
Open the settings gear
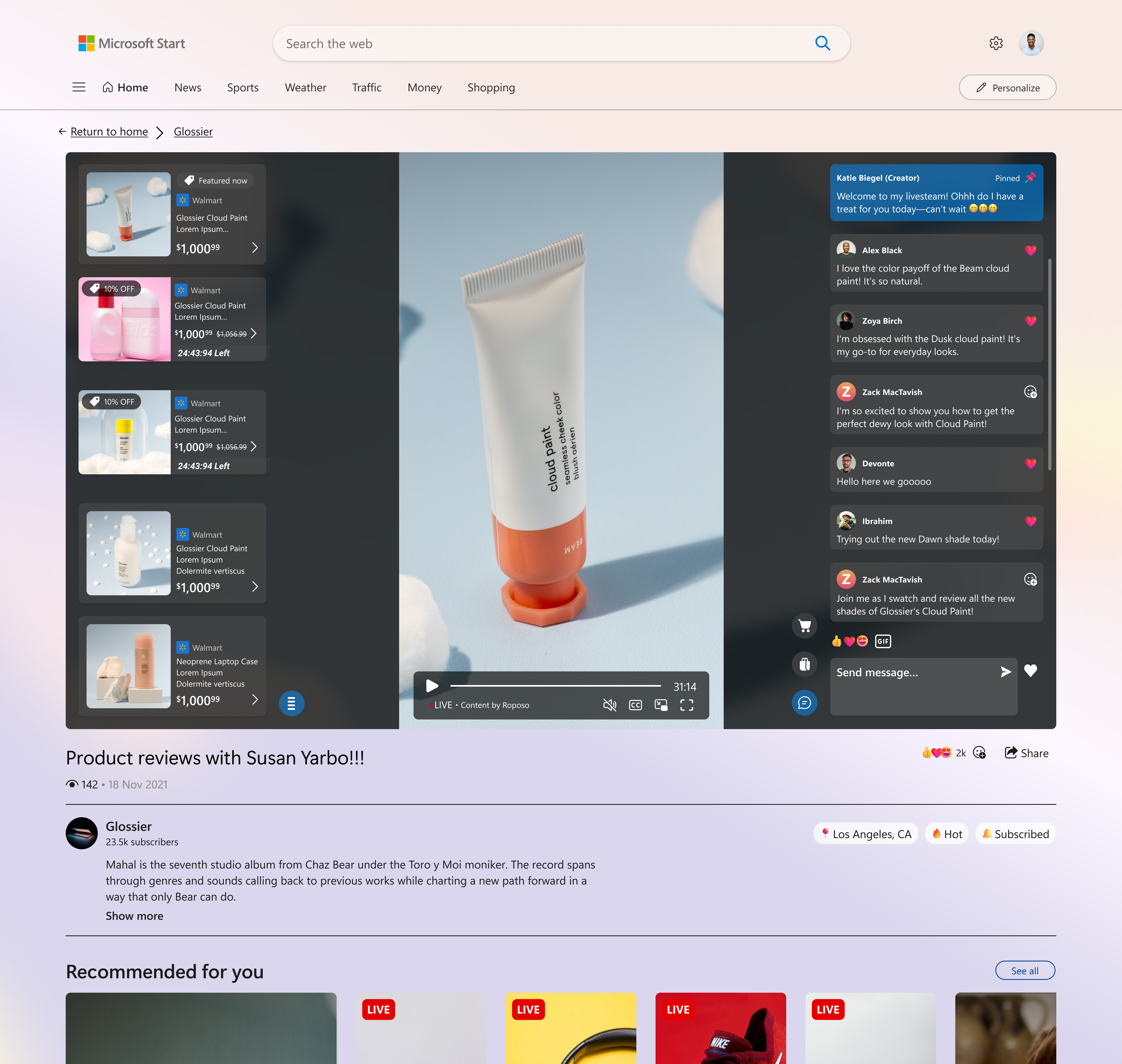click(996, 43)
